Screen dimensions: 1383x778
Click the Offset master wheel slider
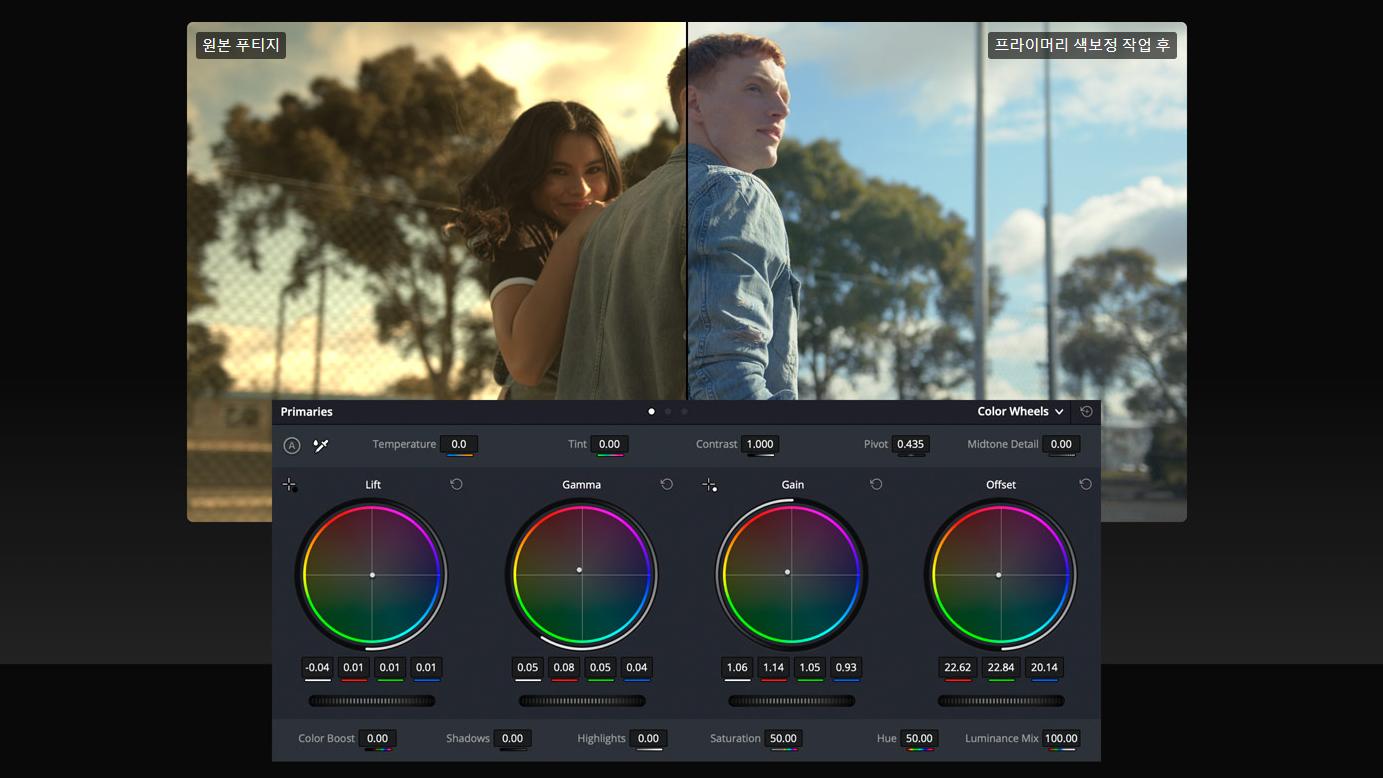1001,701
